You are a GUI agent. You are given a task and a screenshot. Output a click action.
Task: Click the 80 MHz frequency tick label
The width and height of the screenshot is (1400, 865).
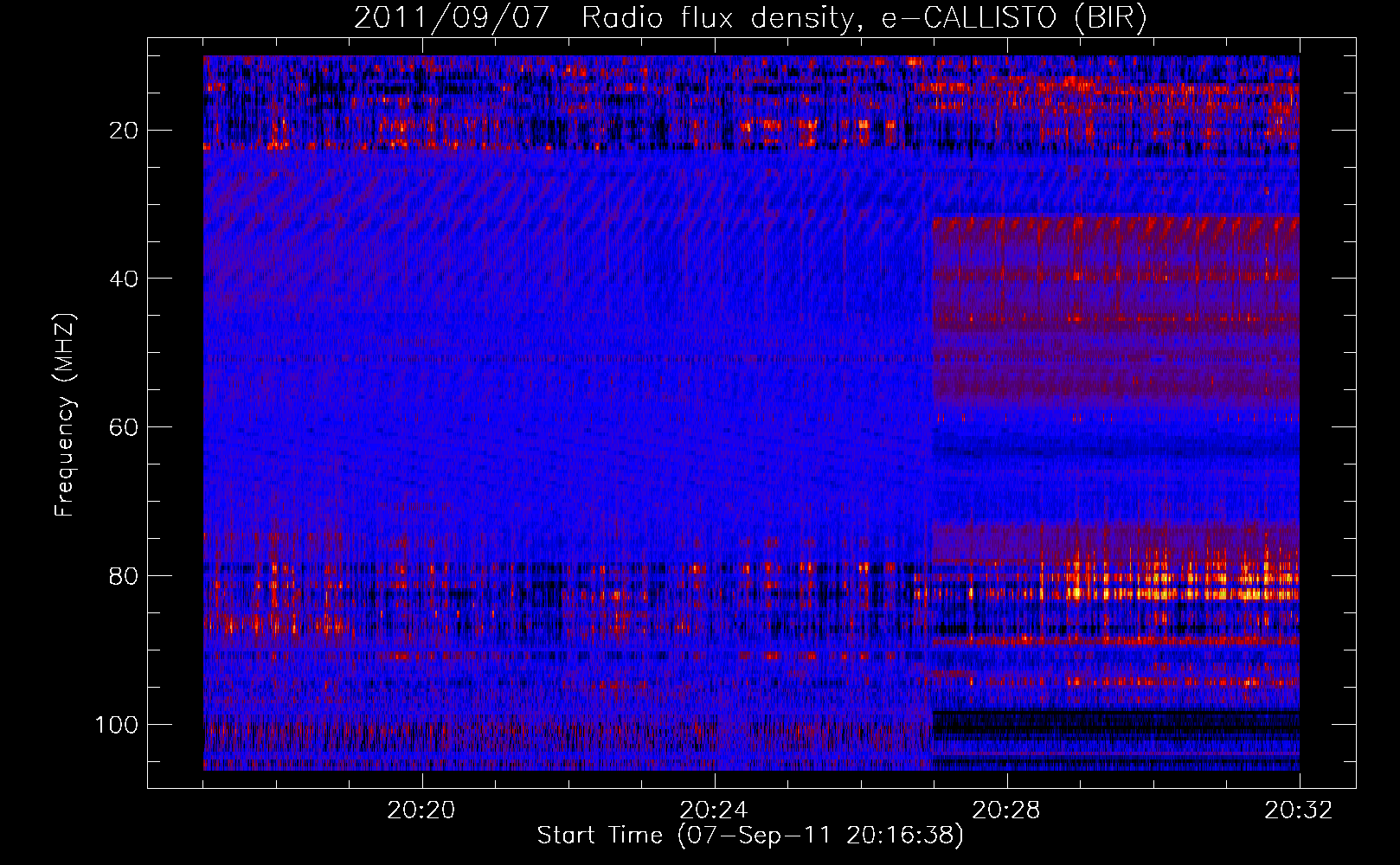pos(125,576)
